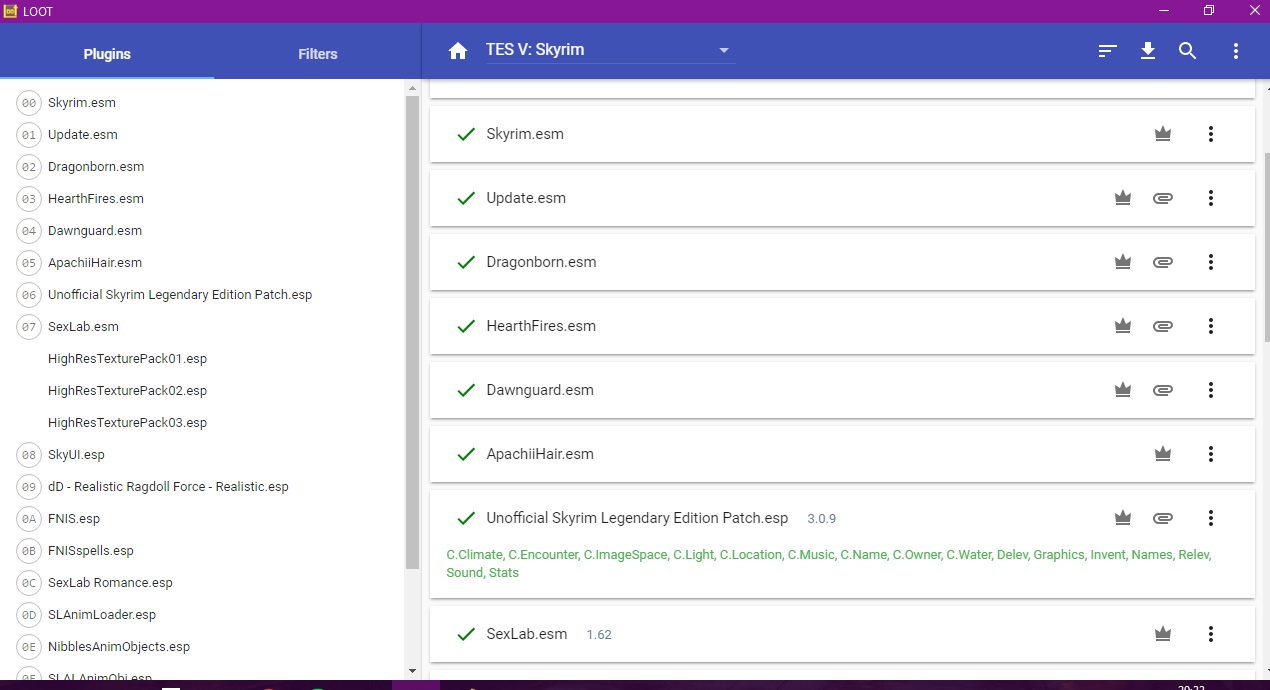Click the LOOT app icon in title bar
Image resolution: width=1270 pixels, height=690 pixels.
coord(11,10)
